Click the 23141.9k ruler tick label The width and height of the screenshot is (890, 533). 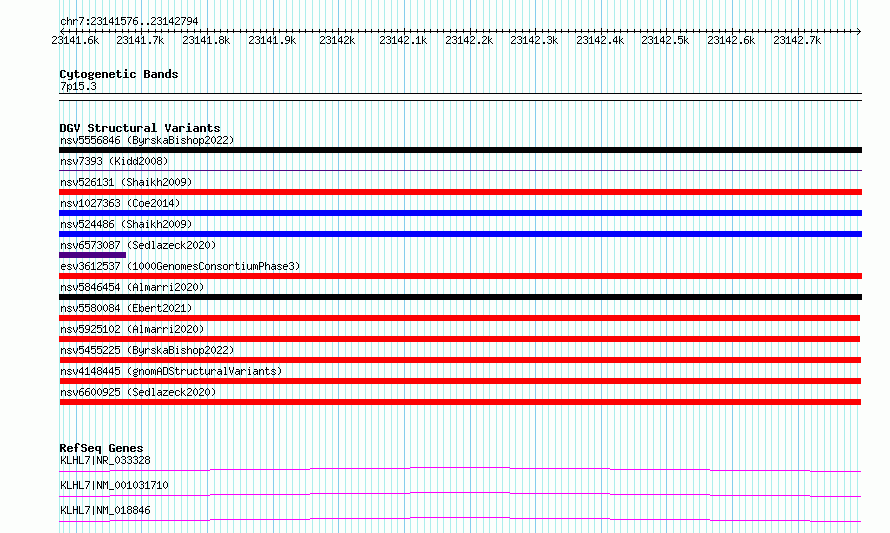[x=272, y=40]
